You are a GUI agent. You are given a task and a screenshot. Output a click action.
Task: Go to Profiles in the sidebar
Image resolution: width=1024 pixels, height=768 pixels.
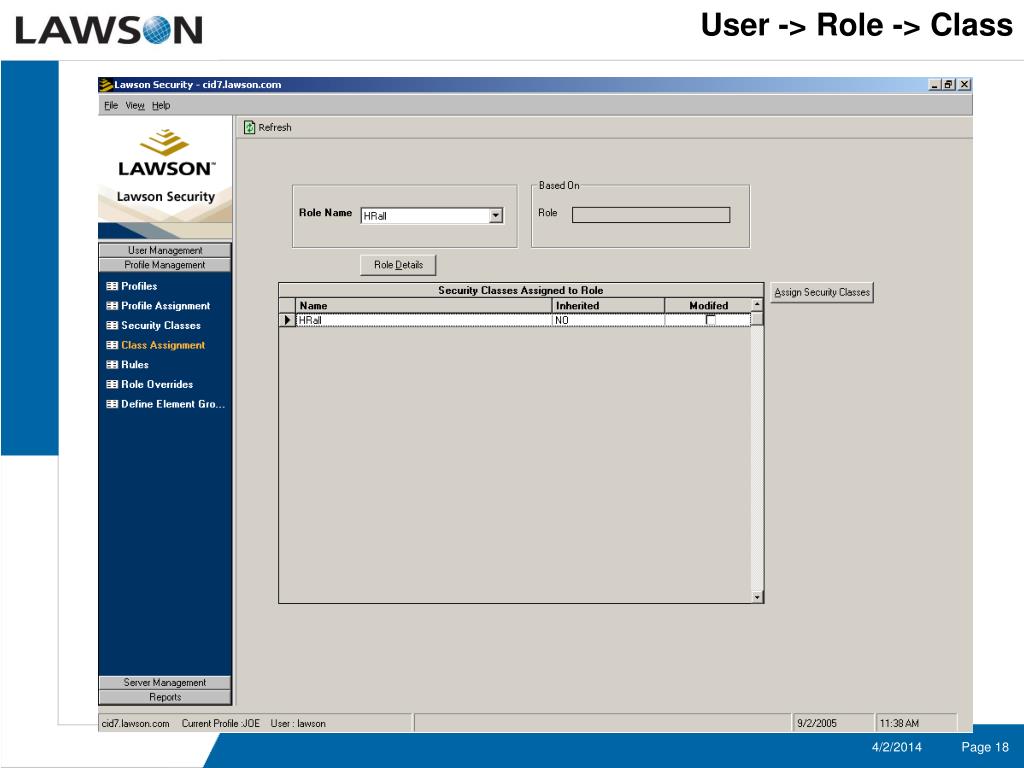pyautogui.click(x=139, y=286)
